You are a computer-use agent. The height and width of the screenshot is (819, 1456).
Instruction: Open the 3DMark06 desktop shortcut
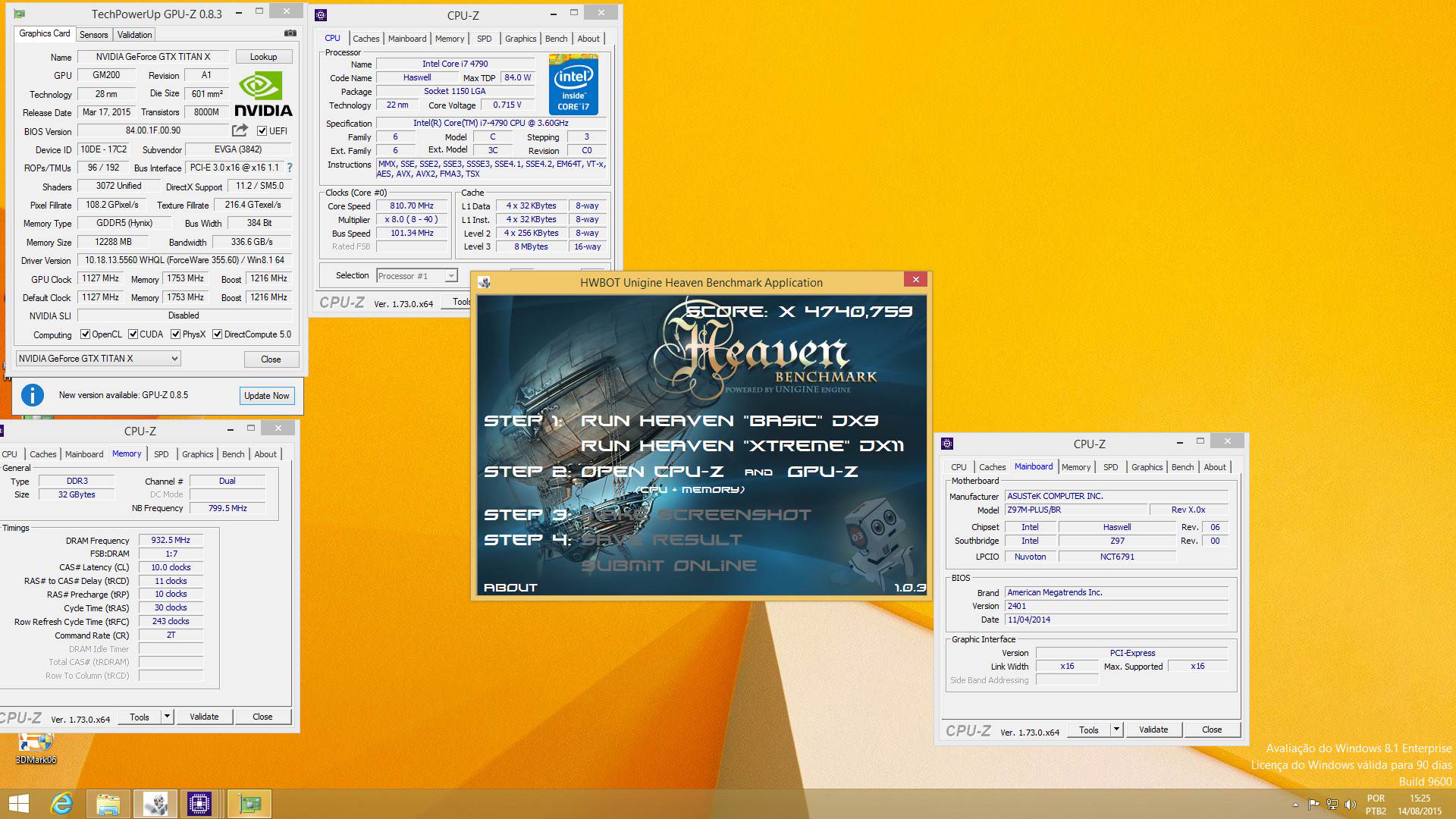[x=36, y=748]
